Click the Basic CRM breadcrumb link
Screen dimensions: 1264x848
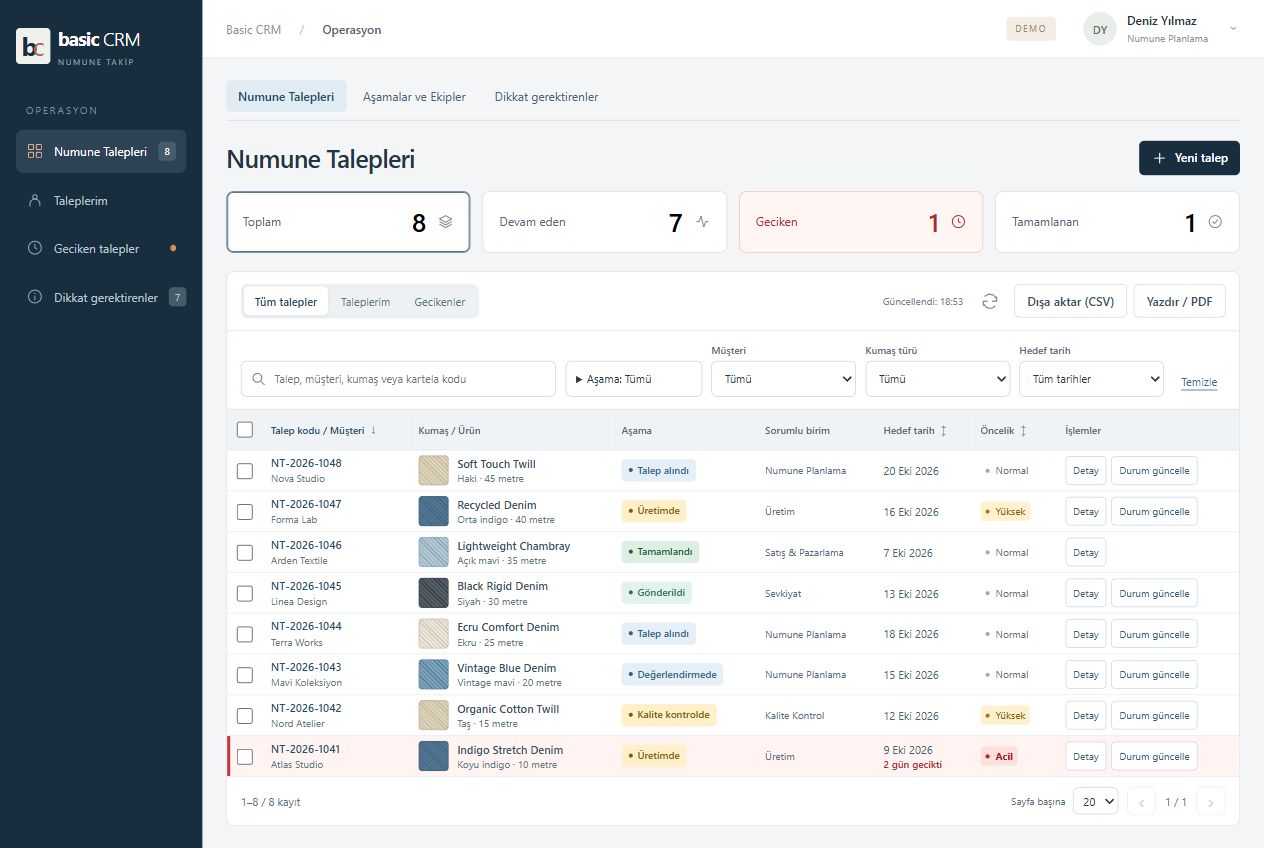tap(254, 30)
